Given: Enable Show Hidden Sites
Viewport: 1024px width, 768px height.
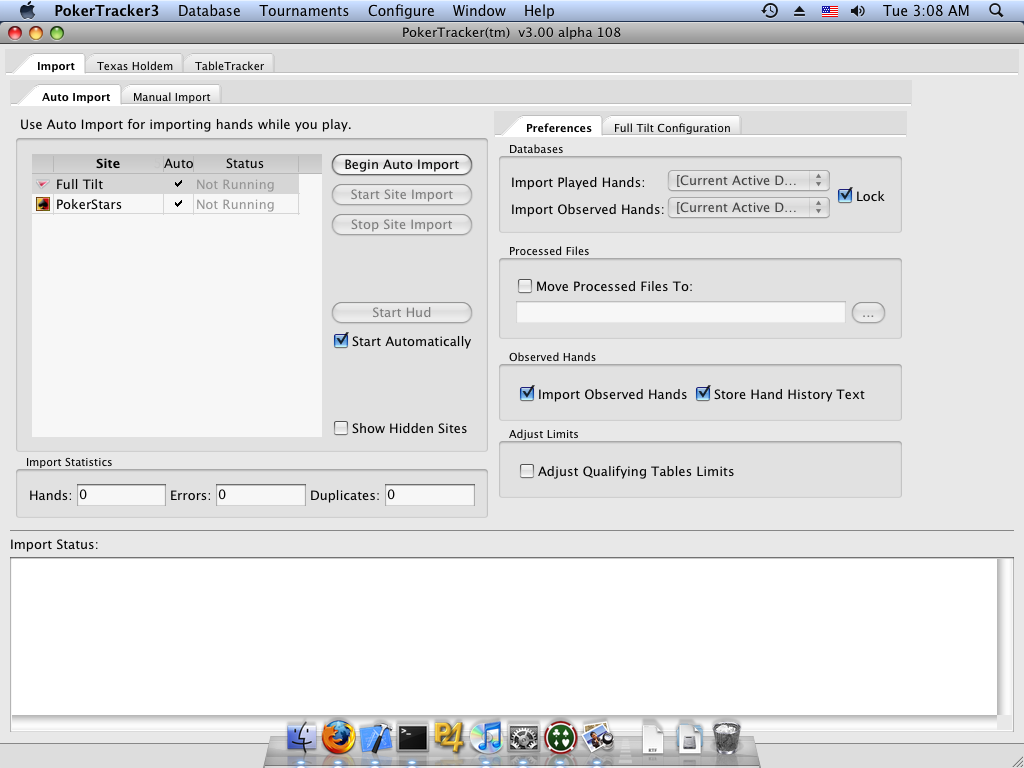Looking at the screenshot, I should click(341, 428).
